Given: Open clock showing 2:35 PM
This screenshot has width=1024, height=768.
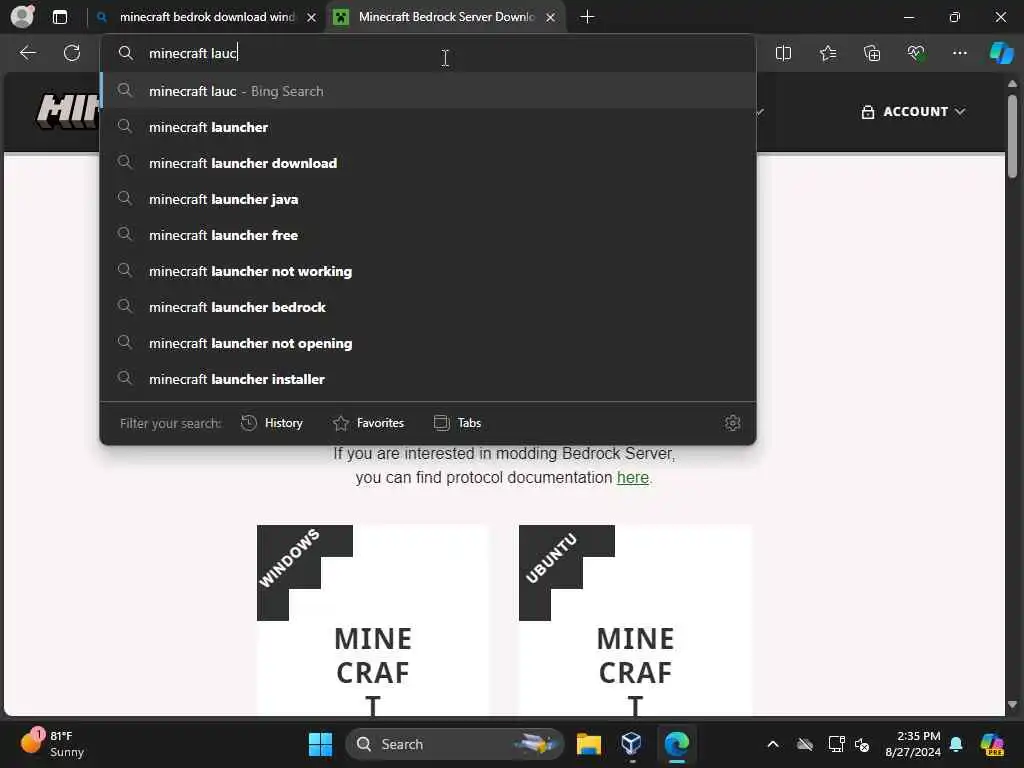Looking at the screenshot, I should pos(913,744).
